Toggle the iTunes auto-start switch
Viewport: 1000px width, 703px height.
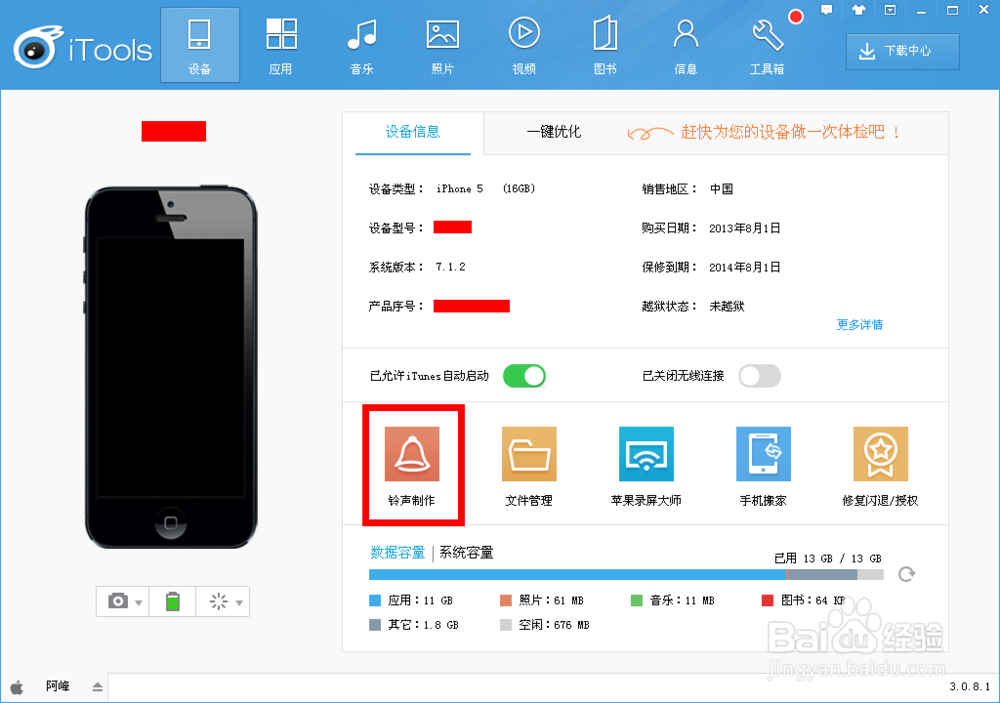[524, 376]
